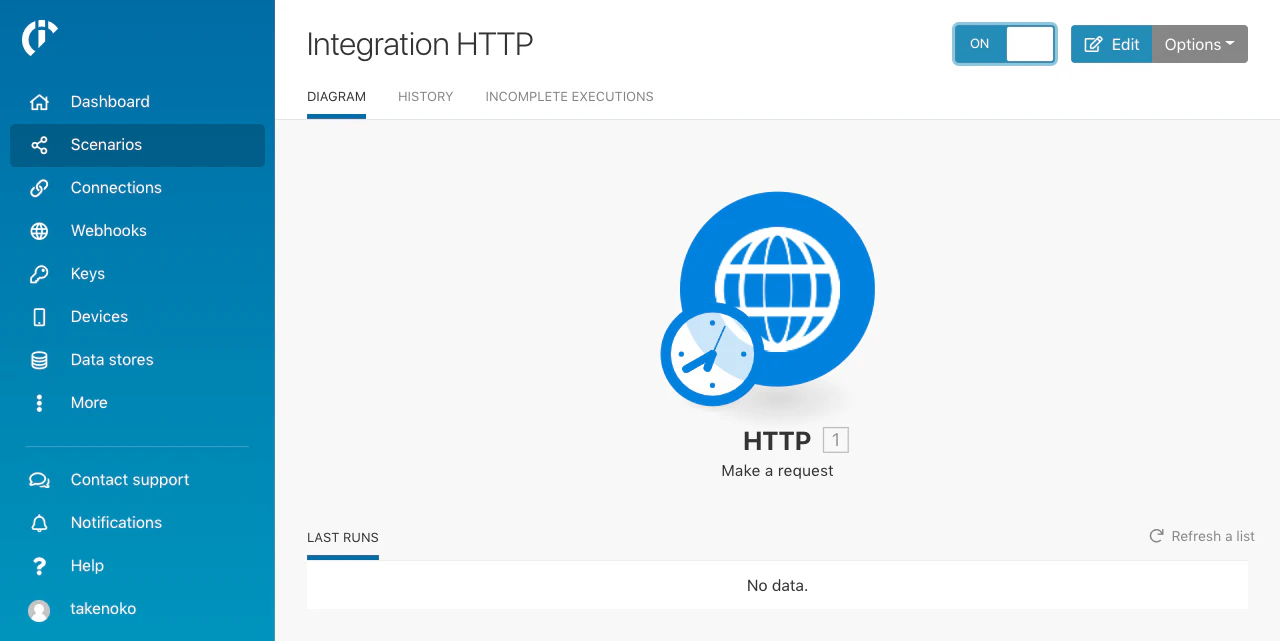
Task: Switch to the History tab
Action: (x=425, y=97)
